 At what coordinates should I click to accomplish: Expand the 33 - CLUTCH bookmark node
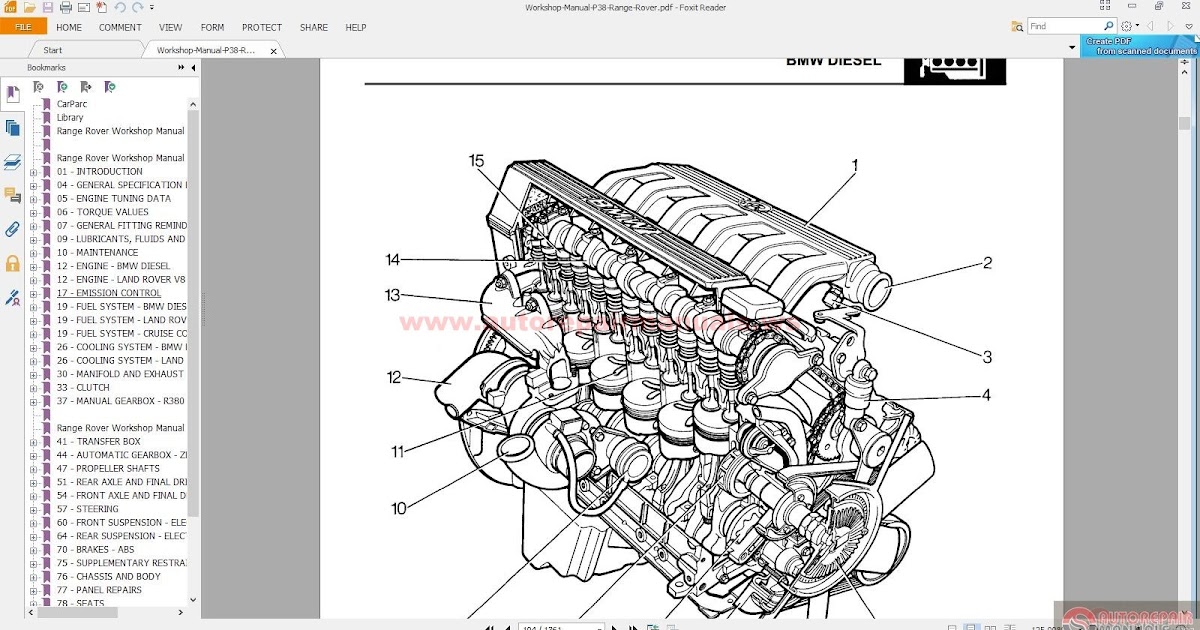[x=33, y=388]
